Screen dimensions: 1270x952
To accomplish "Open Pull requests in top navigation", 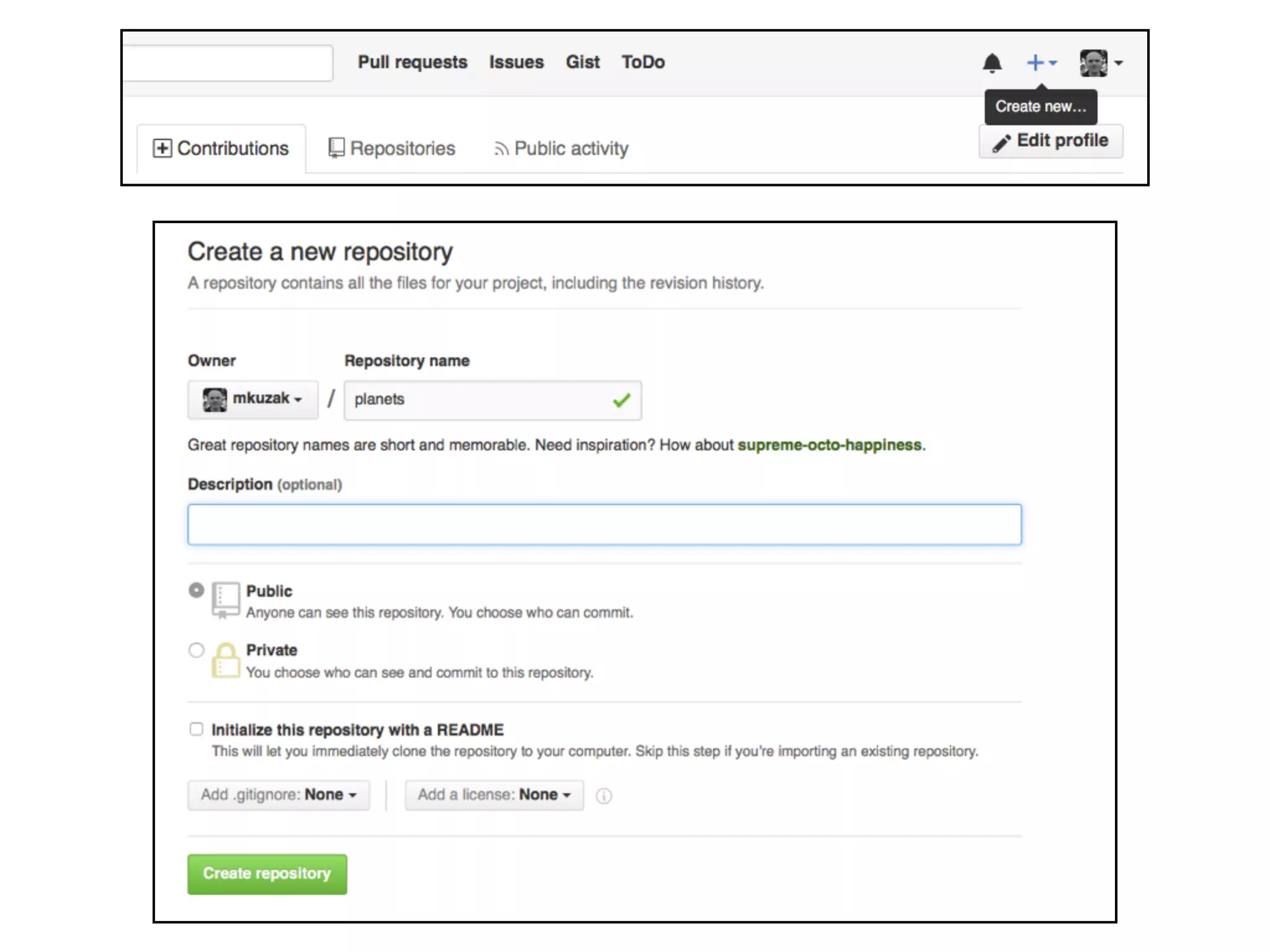I will pyautogui.click(x=412, y=62).
